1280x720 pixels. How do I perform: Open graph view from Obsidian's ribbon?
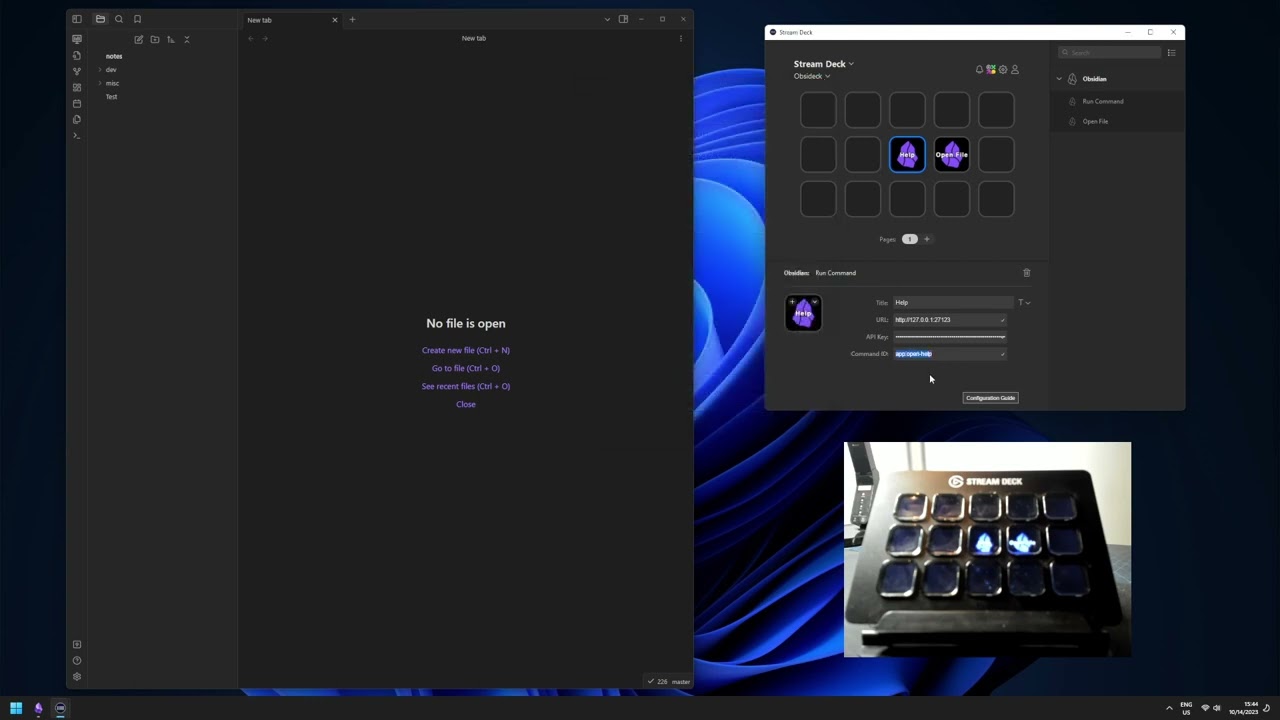pyautogui.click(x=77, y=72)
